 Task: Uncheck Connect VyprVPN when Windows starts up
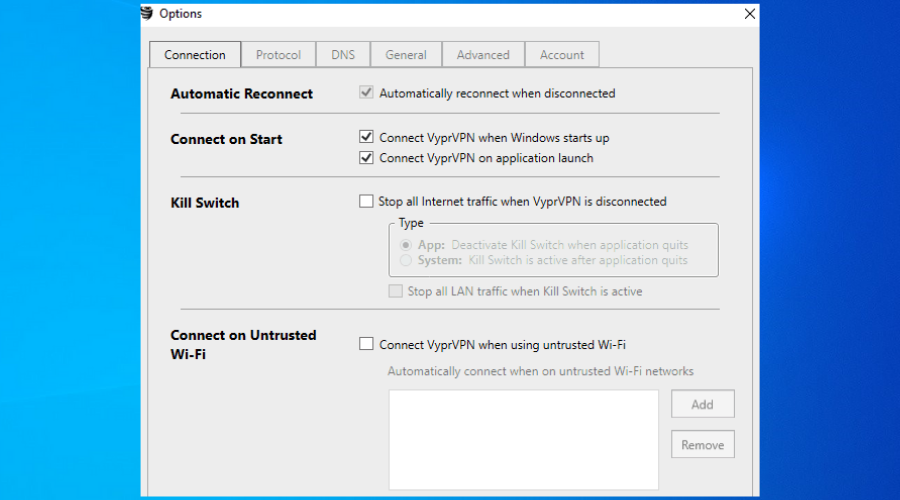point(366,138)
